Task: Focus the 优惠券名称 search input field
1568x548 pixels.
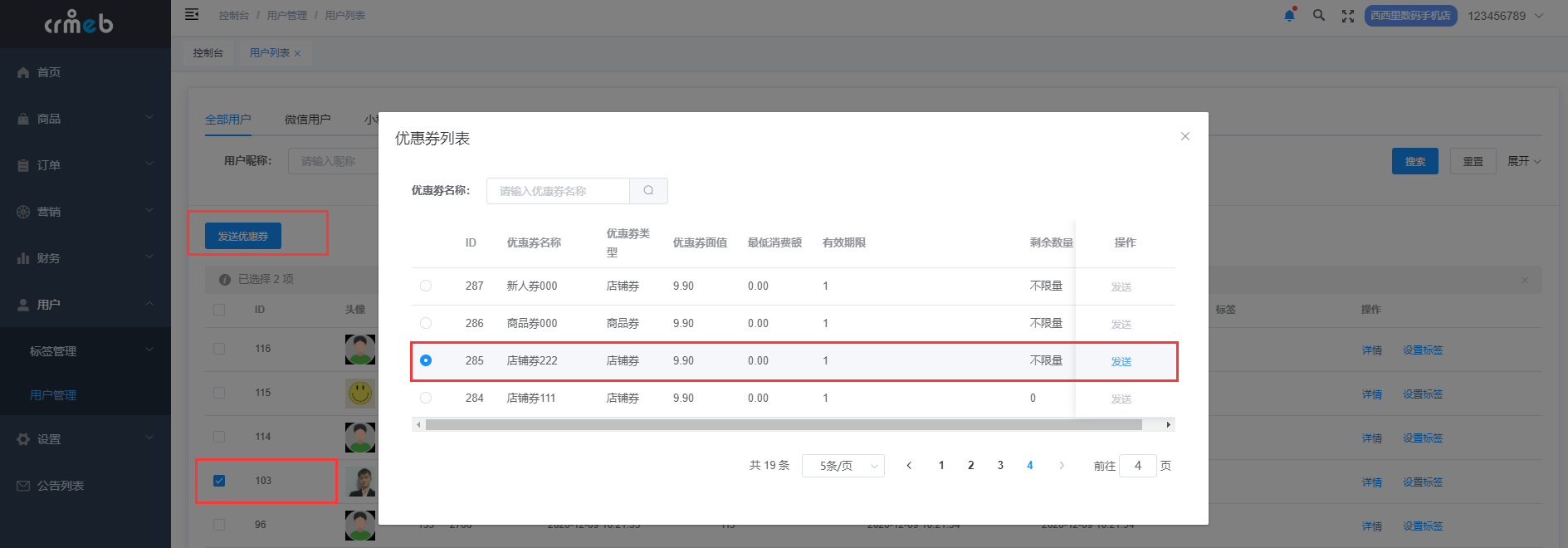Action: point(558,191)
